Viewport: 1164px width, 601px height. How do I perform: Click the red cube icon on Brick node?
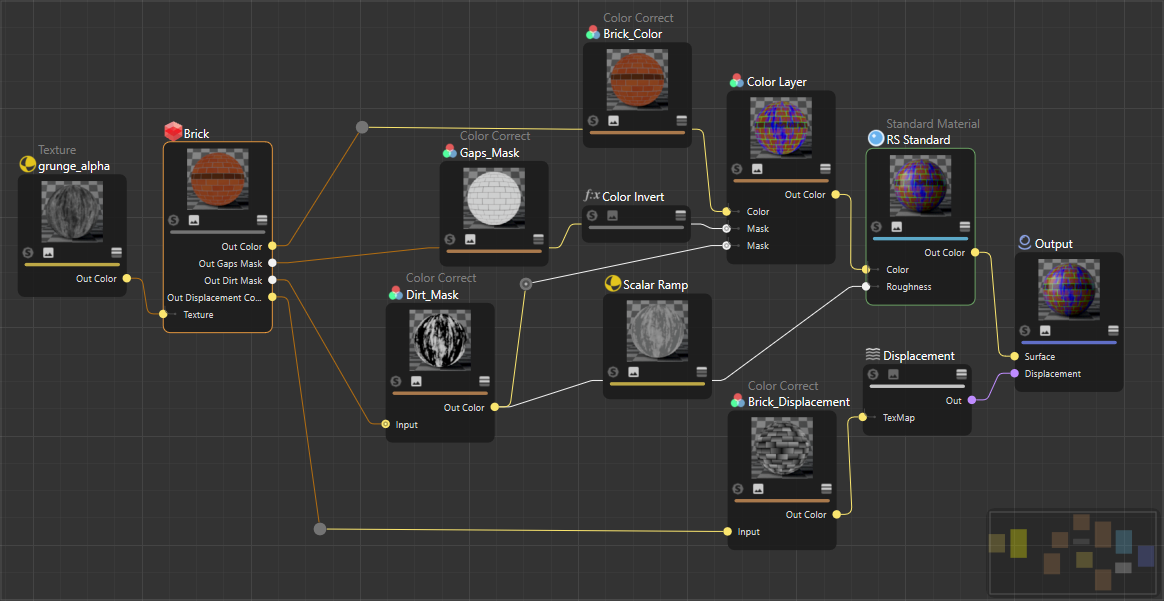point(173,133)
